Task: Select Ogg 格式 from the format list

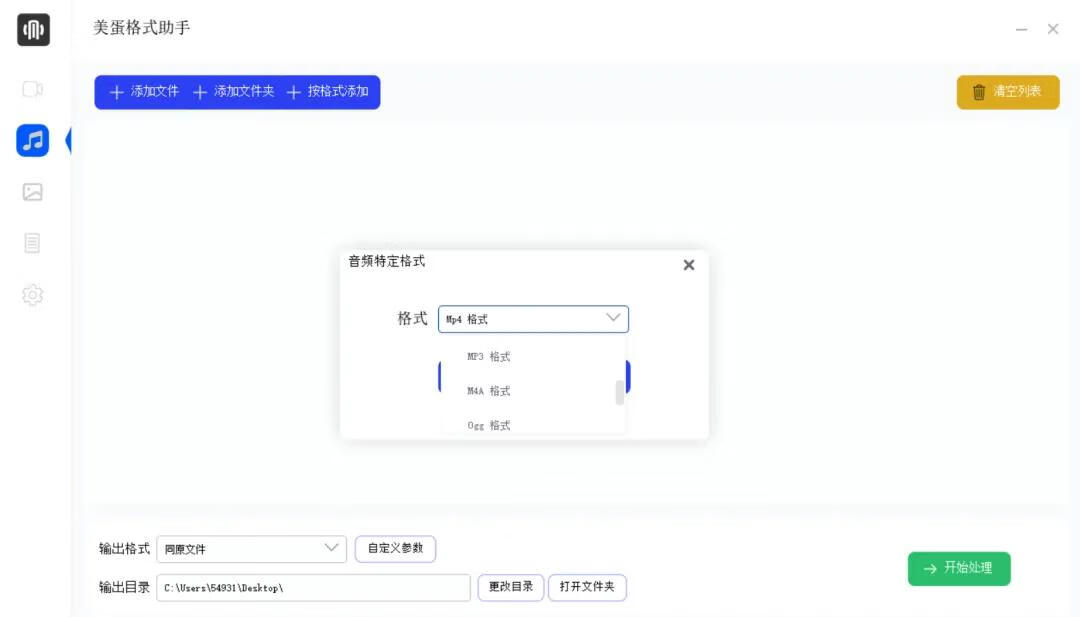Action: coord(487,424)
